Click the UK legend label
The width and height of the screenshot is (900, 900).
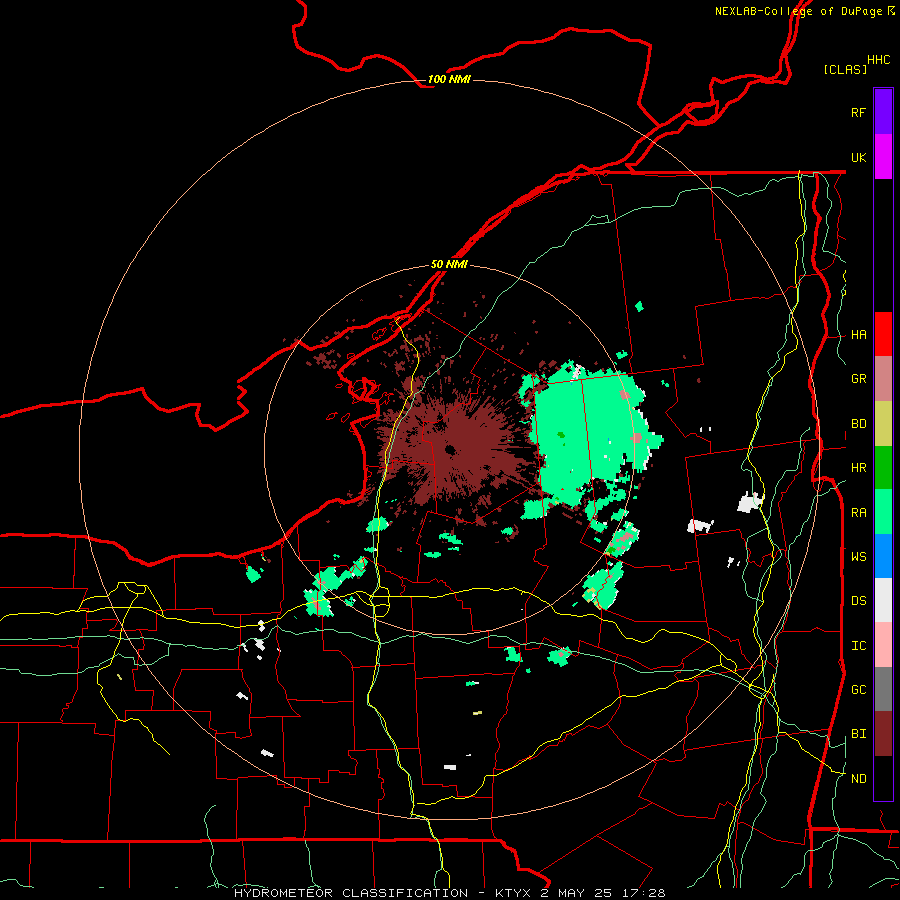point(858,157)
